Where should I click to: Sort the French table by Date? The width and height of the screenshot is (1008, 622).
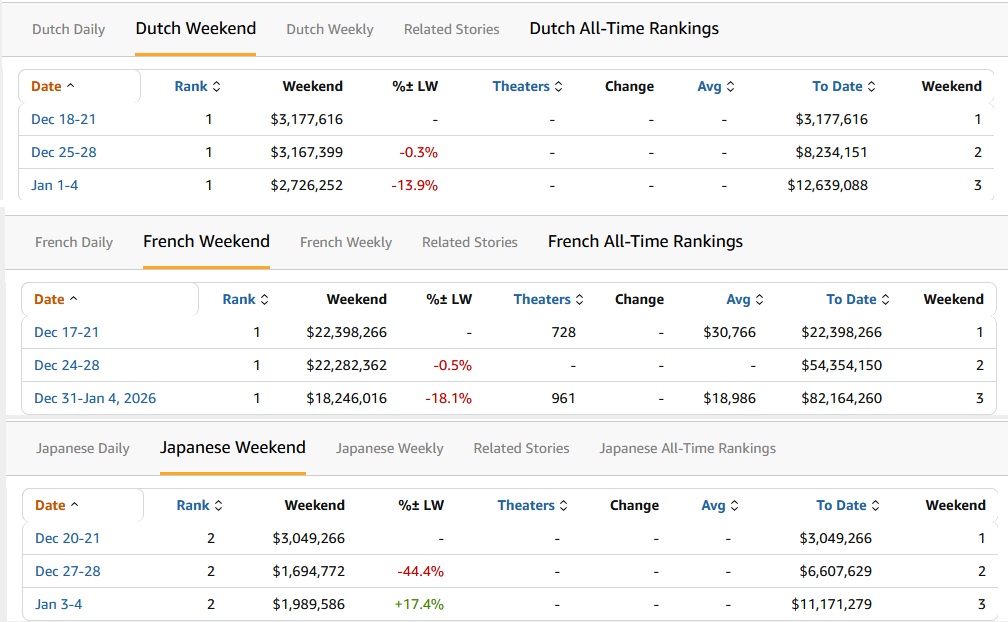[x=56, y=299]
